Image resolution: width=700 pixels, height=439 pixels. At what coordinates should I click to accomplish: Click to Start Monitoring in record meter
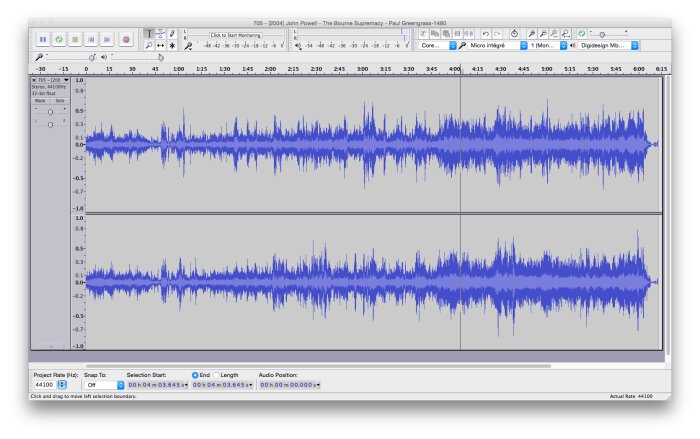[236, 35]
